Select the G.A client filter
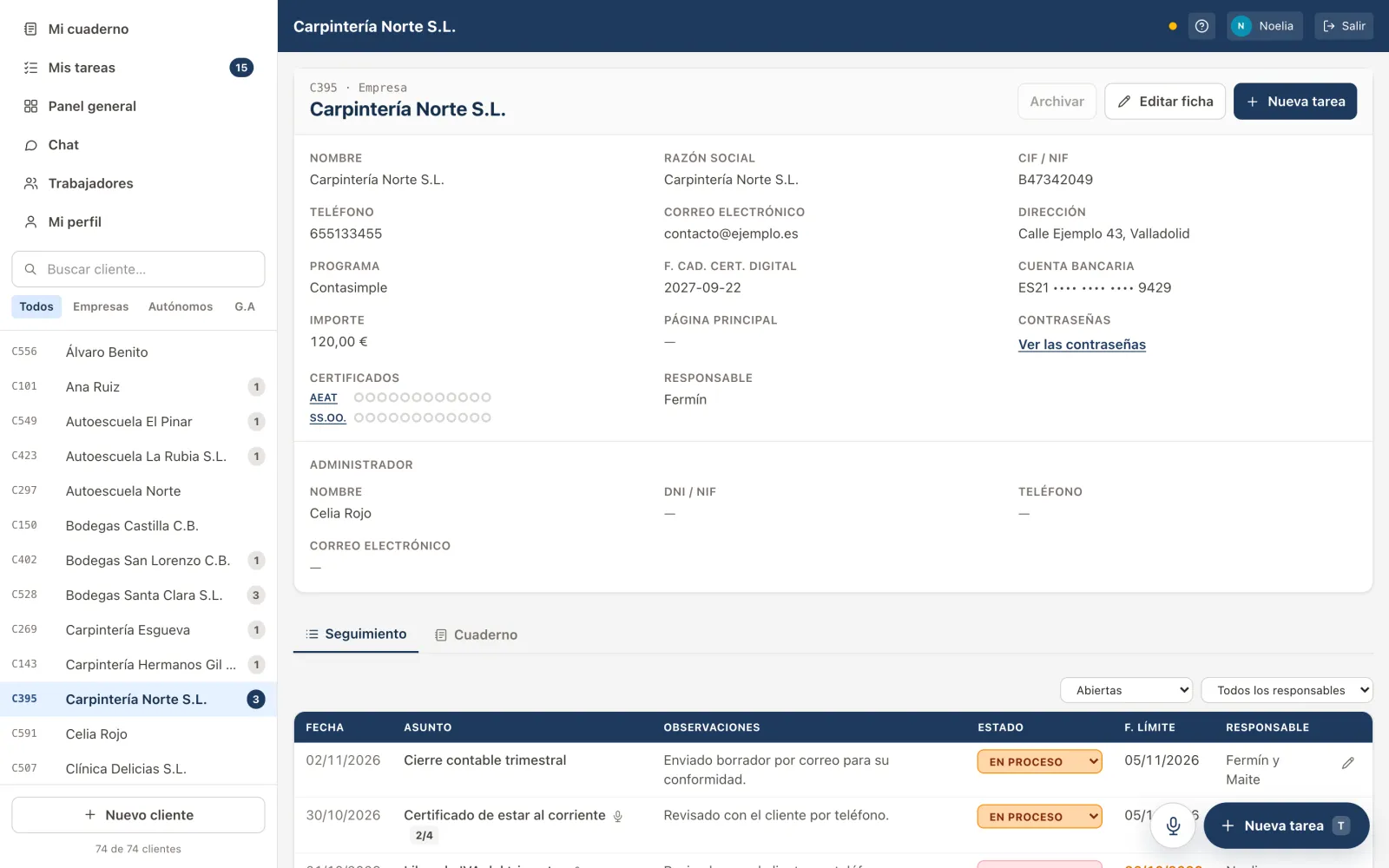The image size is (1389, 868). (x=245, y=306)
